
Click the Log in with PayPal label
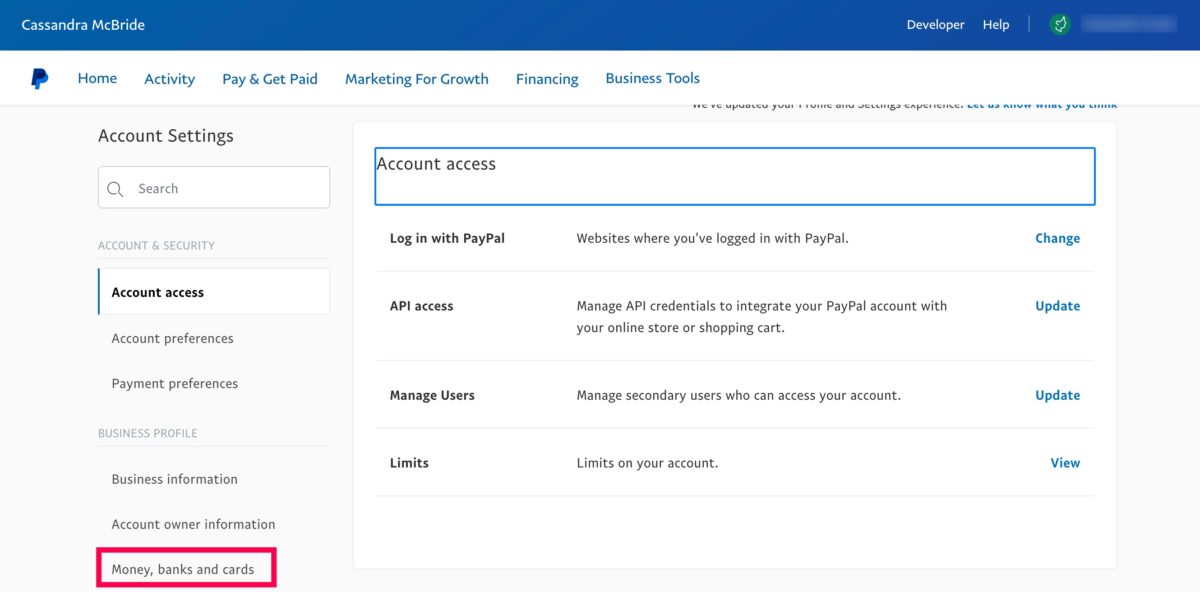[447, 239]
